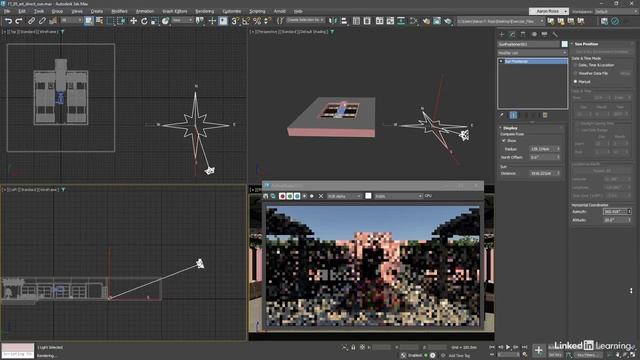Open the Graph Editors menu
Viewport: 640px width, 360px height.
[175, 11]
